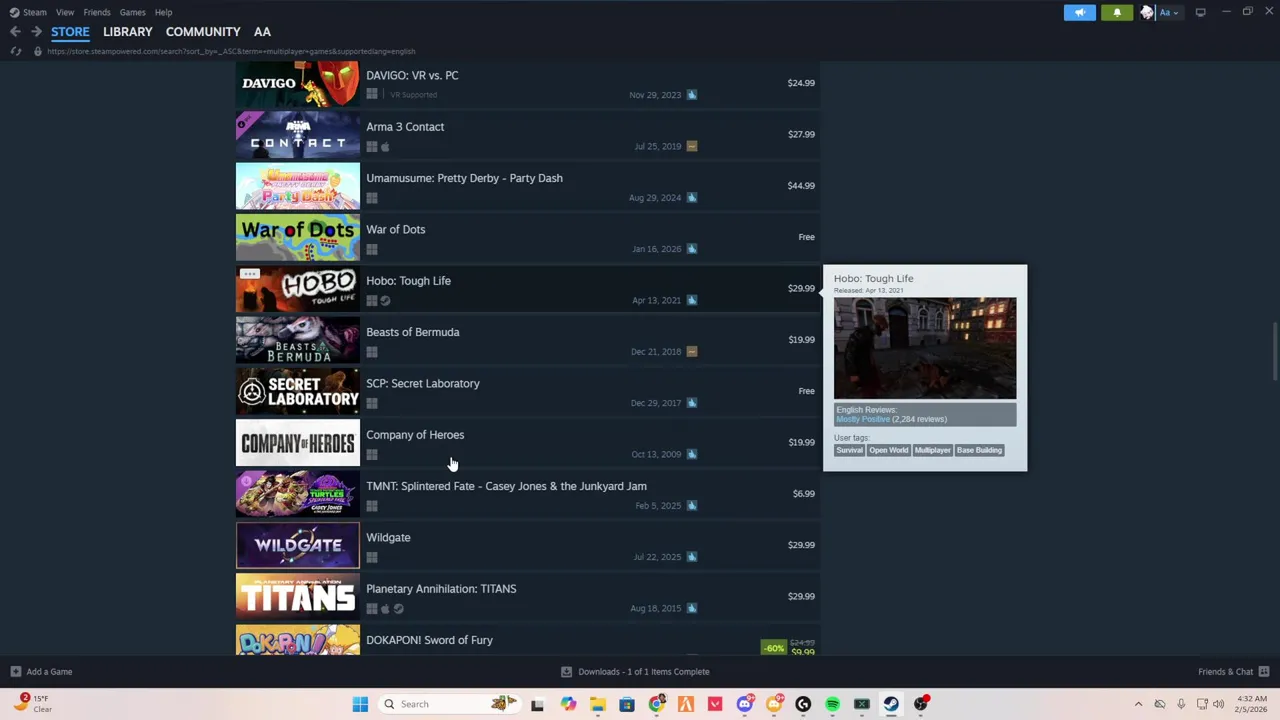Show hidden tray icons chevron
Image resolution: width=1280 pixels, height=720 pixels.
(x=1138, y=704)
